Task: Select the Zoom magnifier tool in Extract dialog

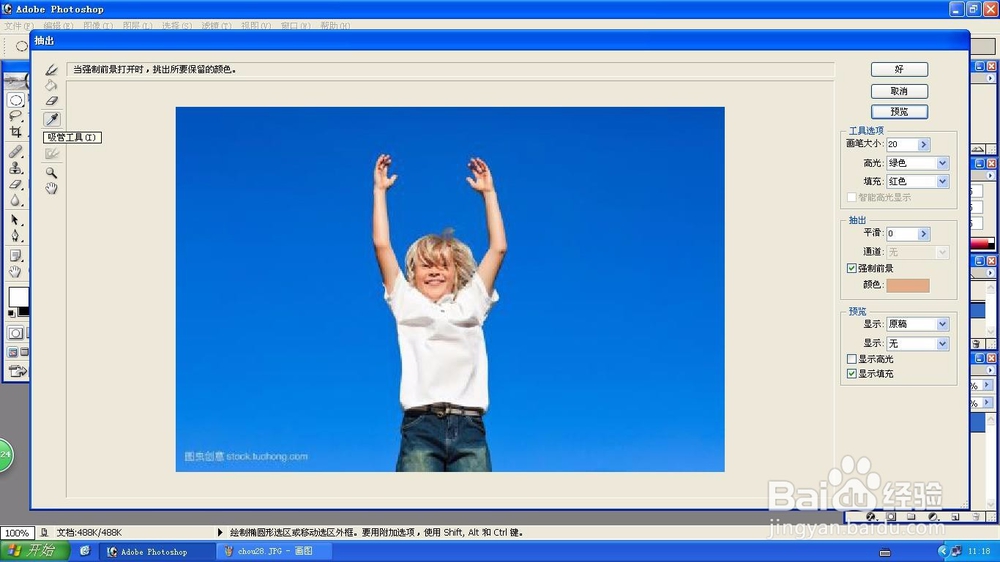Action: (52, 172)
